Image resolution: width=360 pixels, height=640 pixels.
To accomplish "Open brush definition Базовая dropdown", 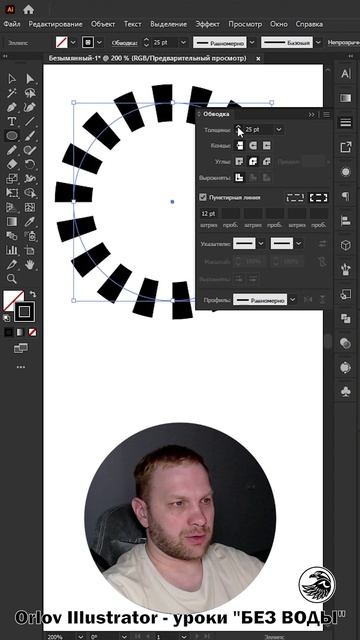I will (x=318, y=42).
